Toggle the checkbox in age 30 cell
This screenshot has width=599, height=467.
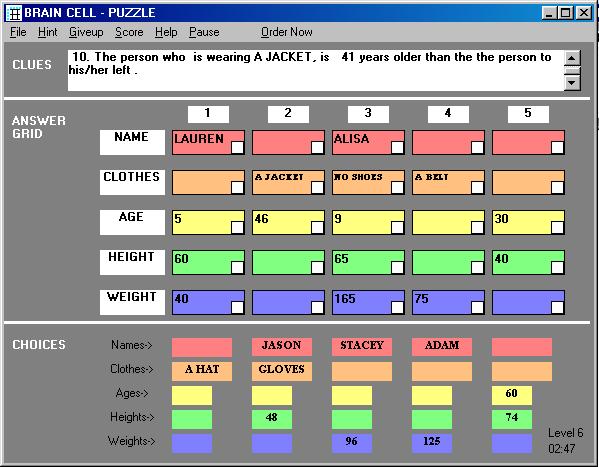click(x=557, y=227)
